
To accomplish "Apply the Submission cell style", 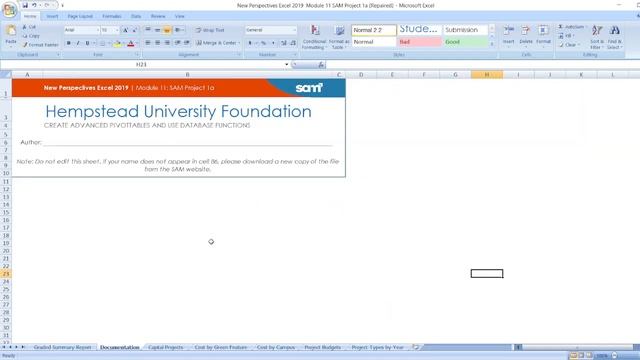I will point(465,30).
